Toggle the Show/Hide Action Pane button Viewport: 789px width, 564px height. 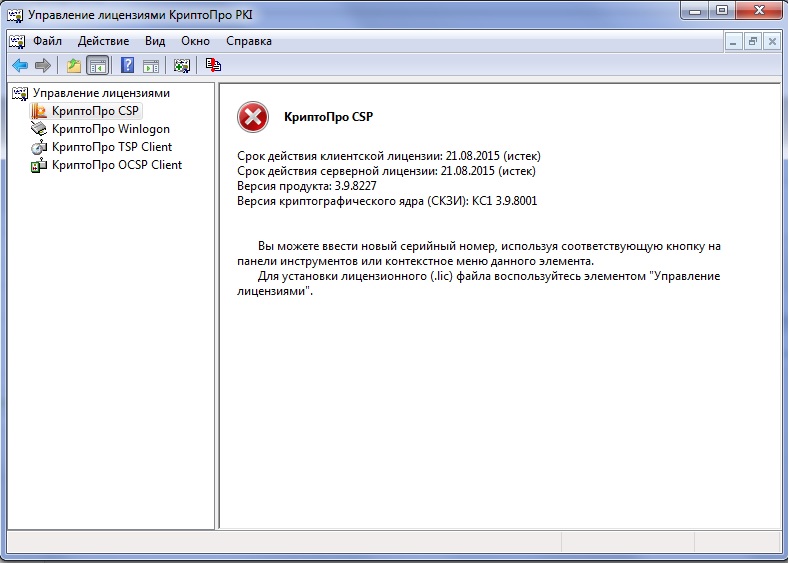[151, 66]
